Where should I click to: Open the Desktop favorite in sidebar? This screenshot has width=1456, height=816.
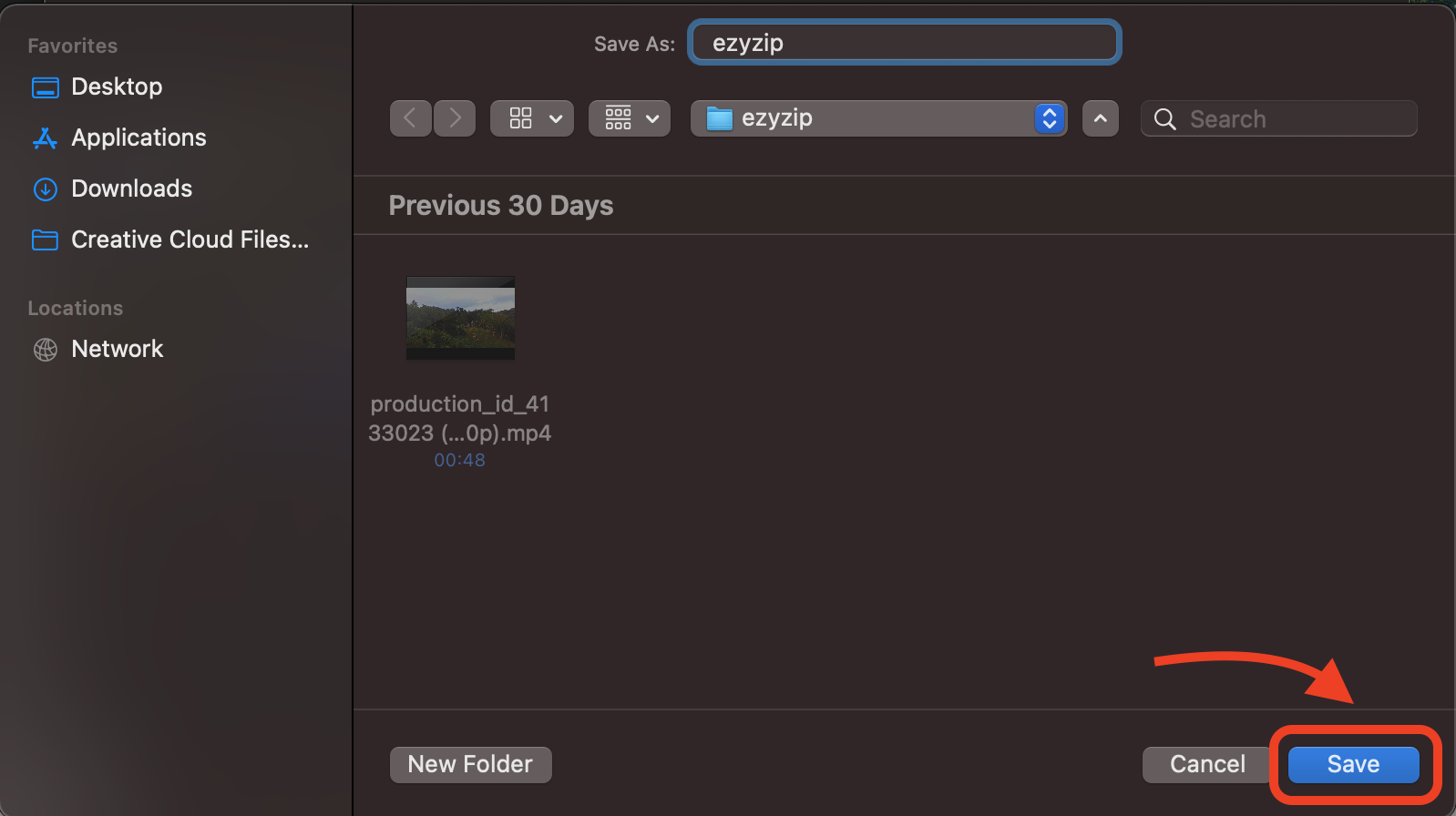120,87
